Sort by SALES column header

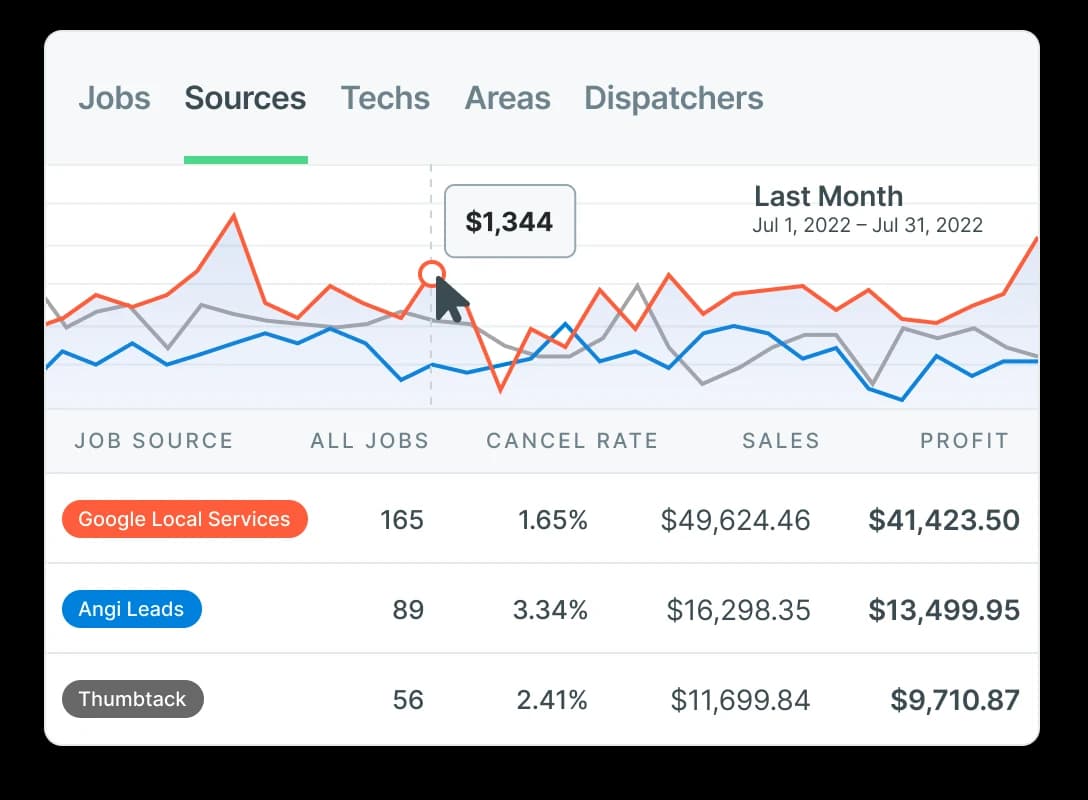781,441
